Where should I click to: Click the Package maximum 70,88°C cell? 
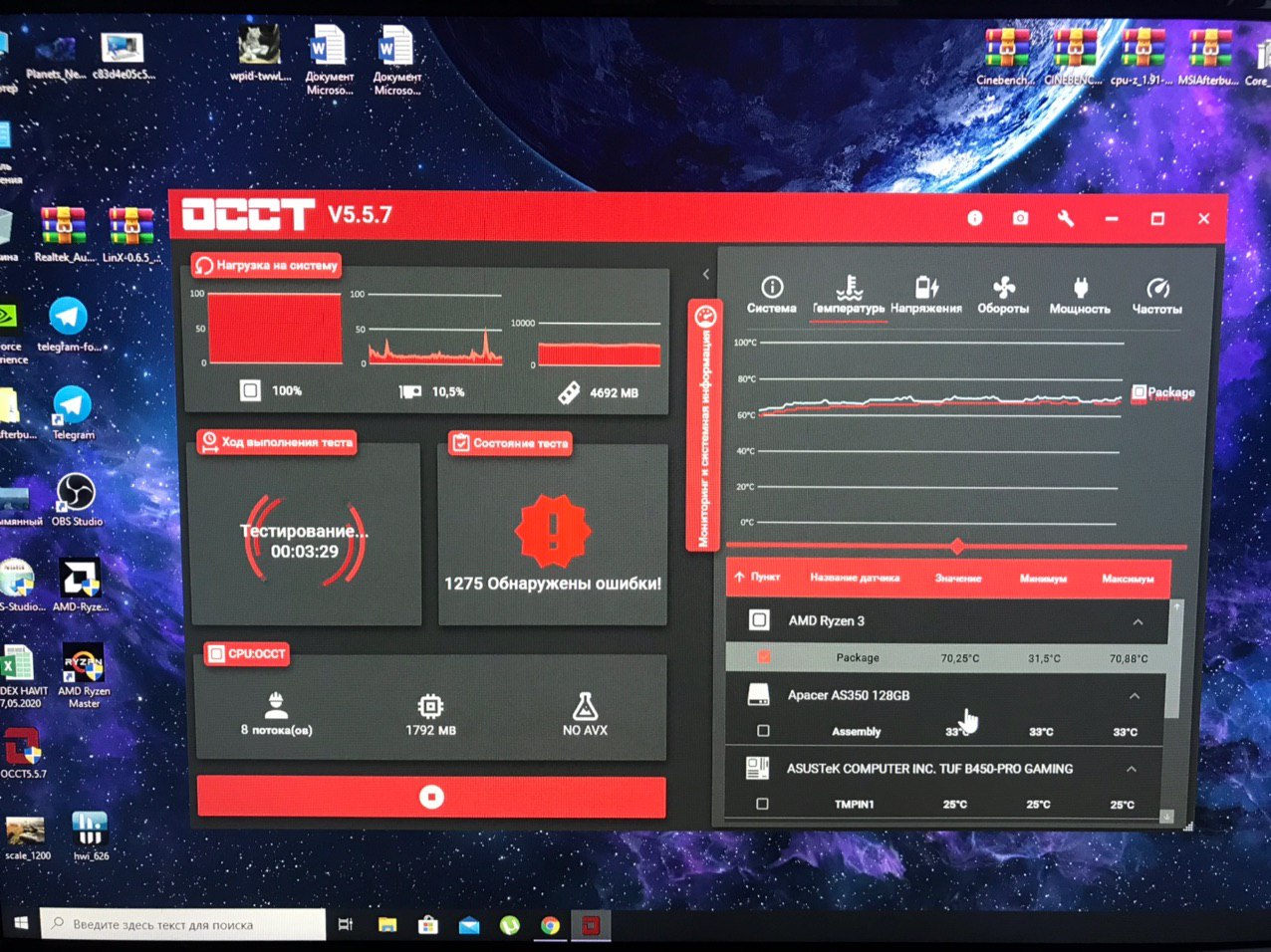pos(1129,658)
